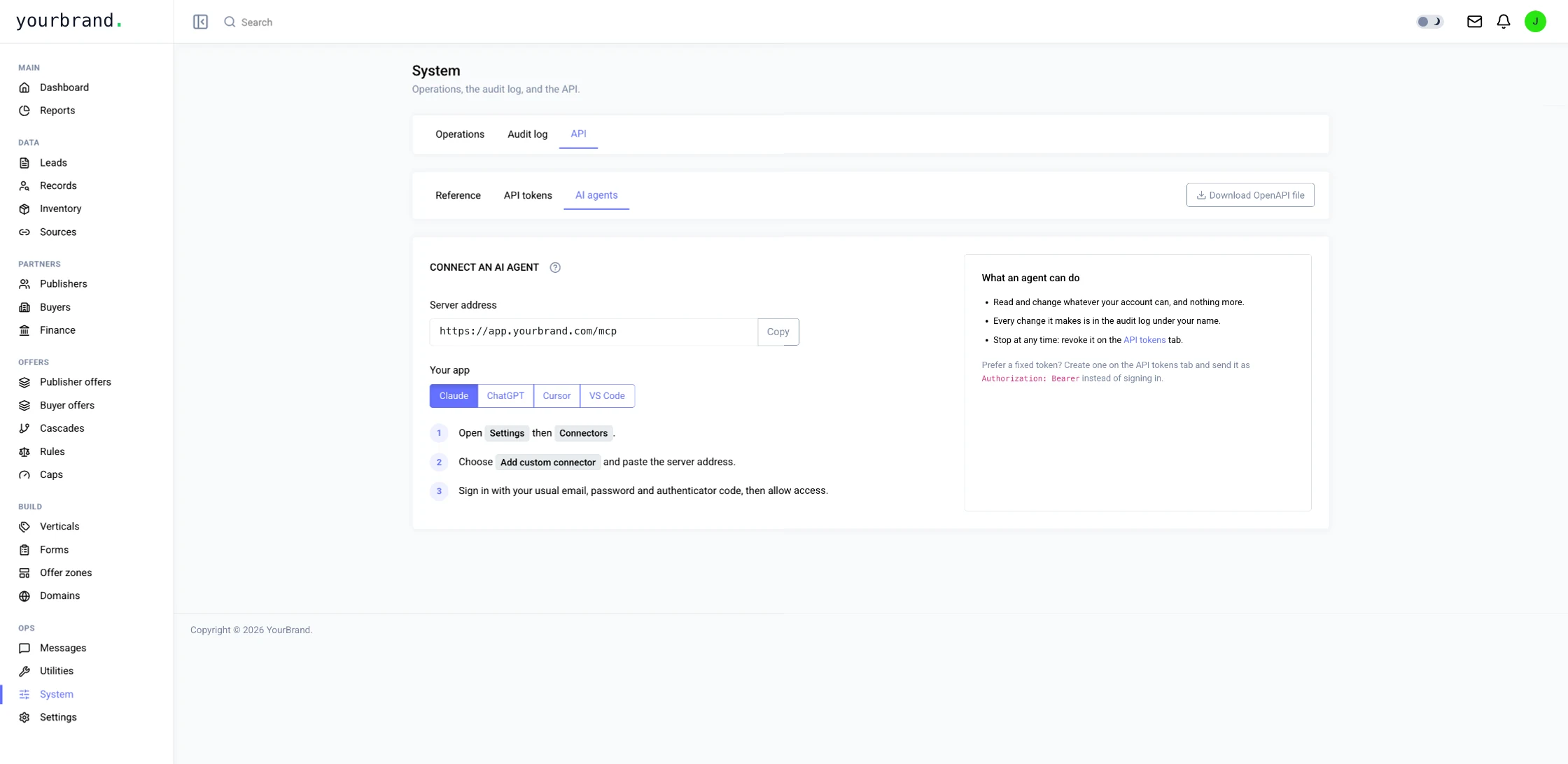Open the green J user avatar
Viewport: 1568px width, 764px height.
(x=1535, y=22)
